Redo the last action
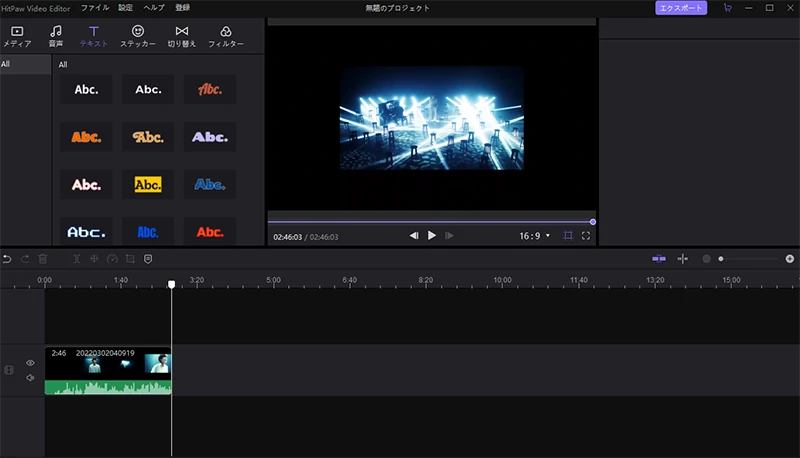Viewport: 800px width, 458px height. click(x=25, y=259)
